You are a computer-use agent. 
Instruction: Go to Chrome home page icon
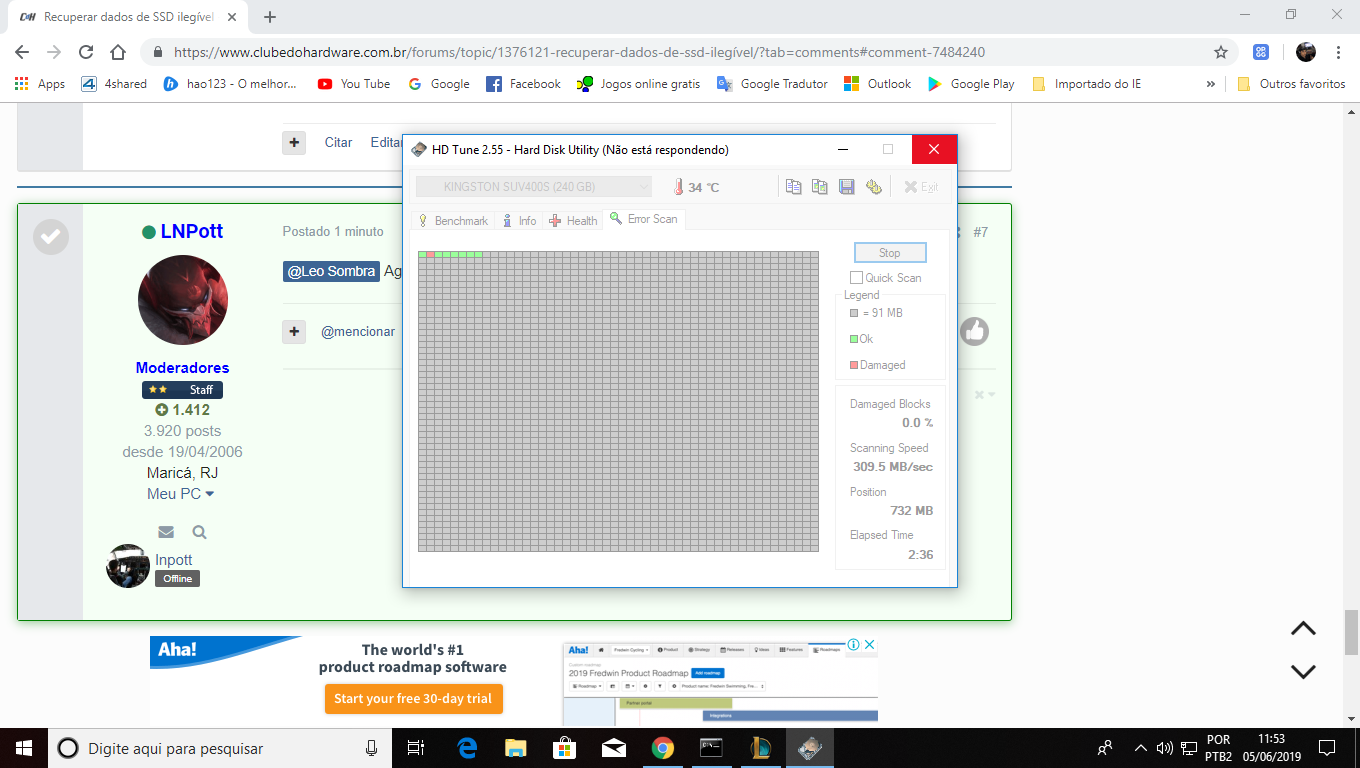tap(118, 52)
